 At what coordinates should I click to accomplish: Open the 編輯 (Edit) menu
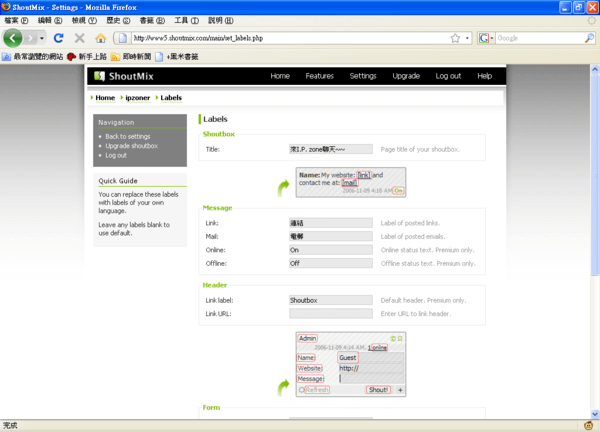click(50, 20)
